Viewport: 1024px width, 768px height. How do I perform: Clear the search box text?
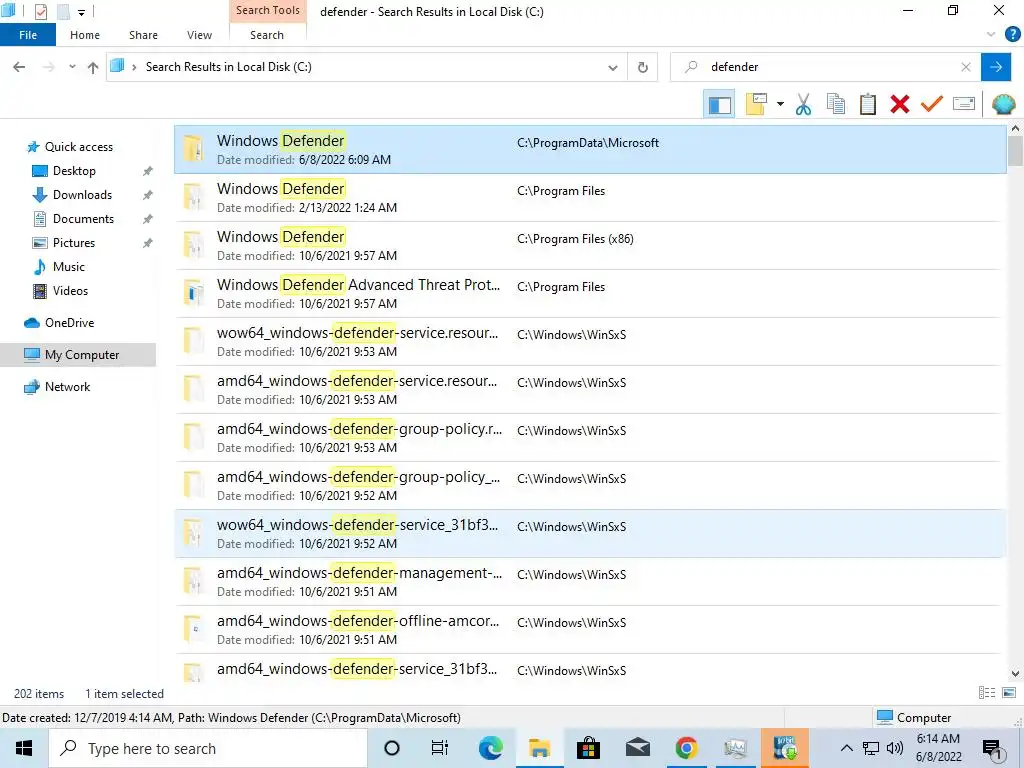pos(966,67)
